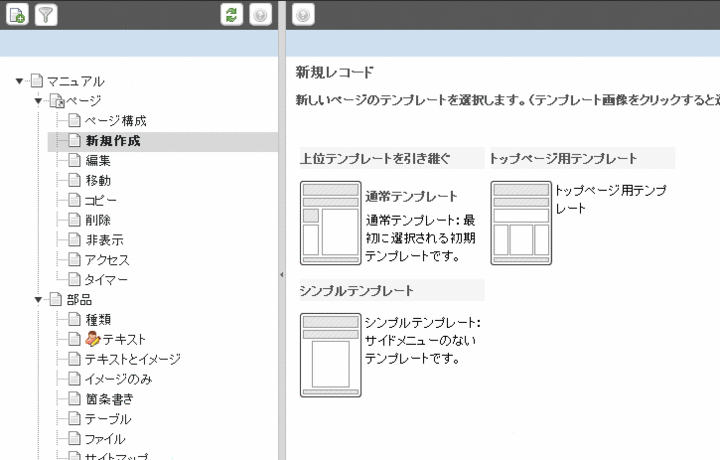Viewport: 720px width, 460px height.
Task: Collapse the ページ tree branch
Action: pyautogui.click(x=38, y=101)
